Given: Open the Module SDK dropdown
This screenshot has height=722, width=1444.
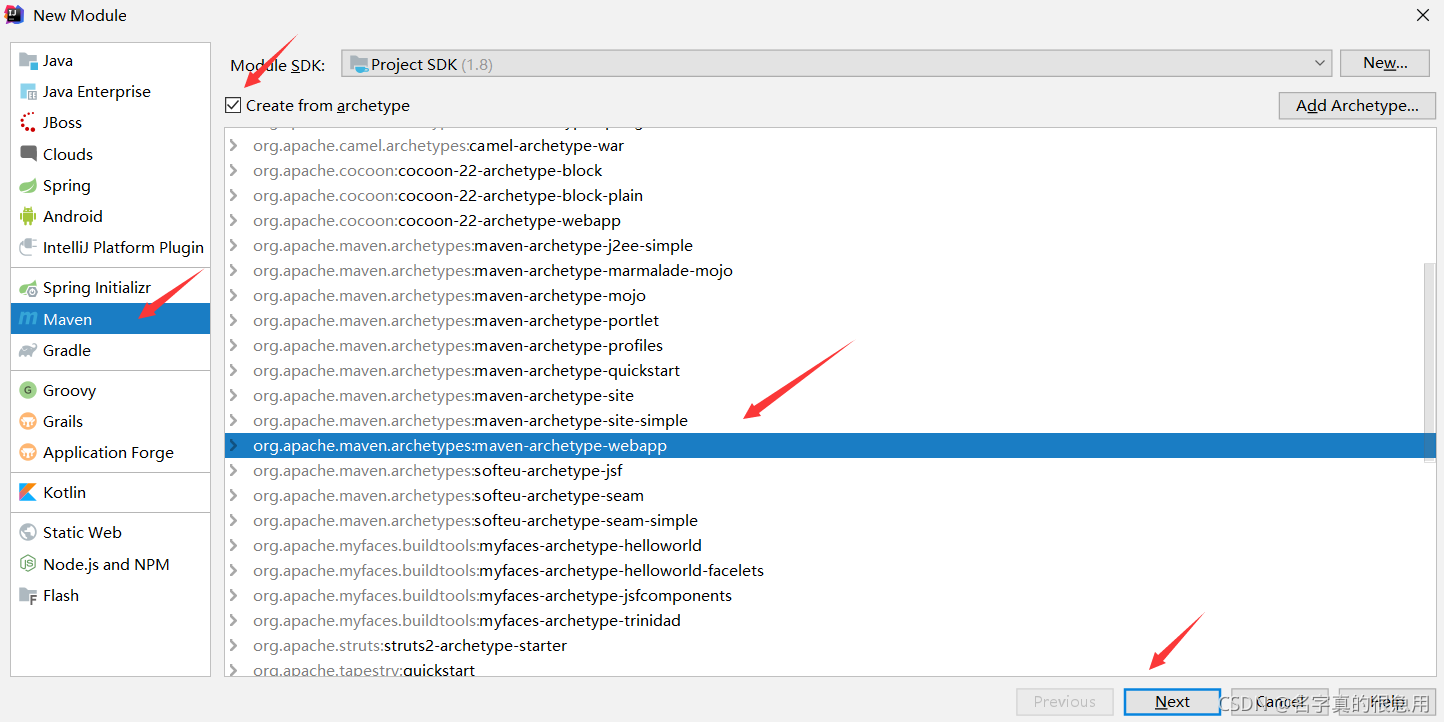Looking at the screenshot, I should pos(836,64).
